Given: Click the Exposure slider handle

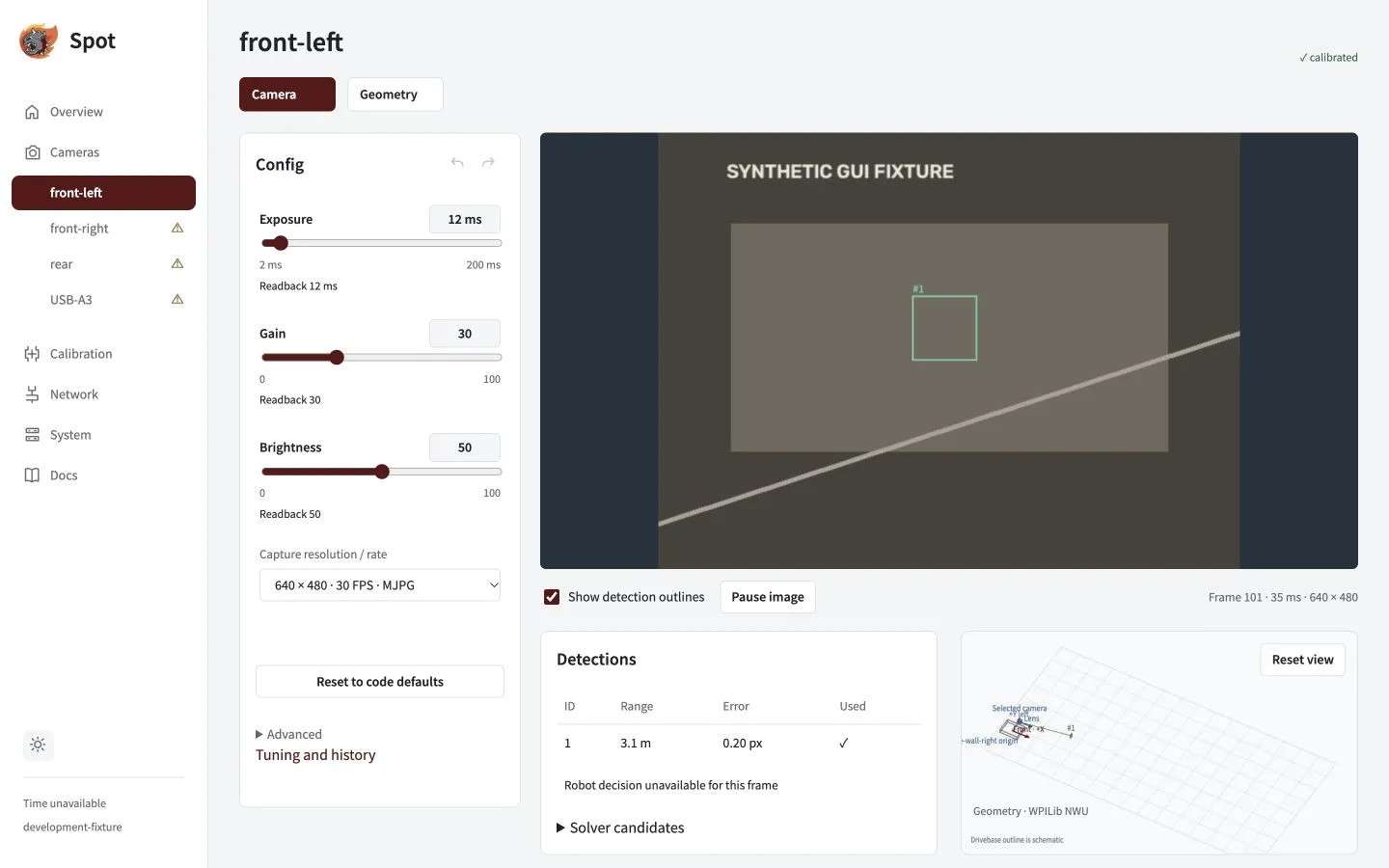Looking at the screenshot, I should (x=281, y=243).
